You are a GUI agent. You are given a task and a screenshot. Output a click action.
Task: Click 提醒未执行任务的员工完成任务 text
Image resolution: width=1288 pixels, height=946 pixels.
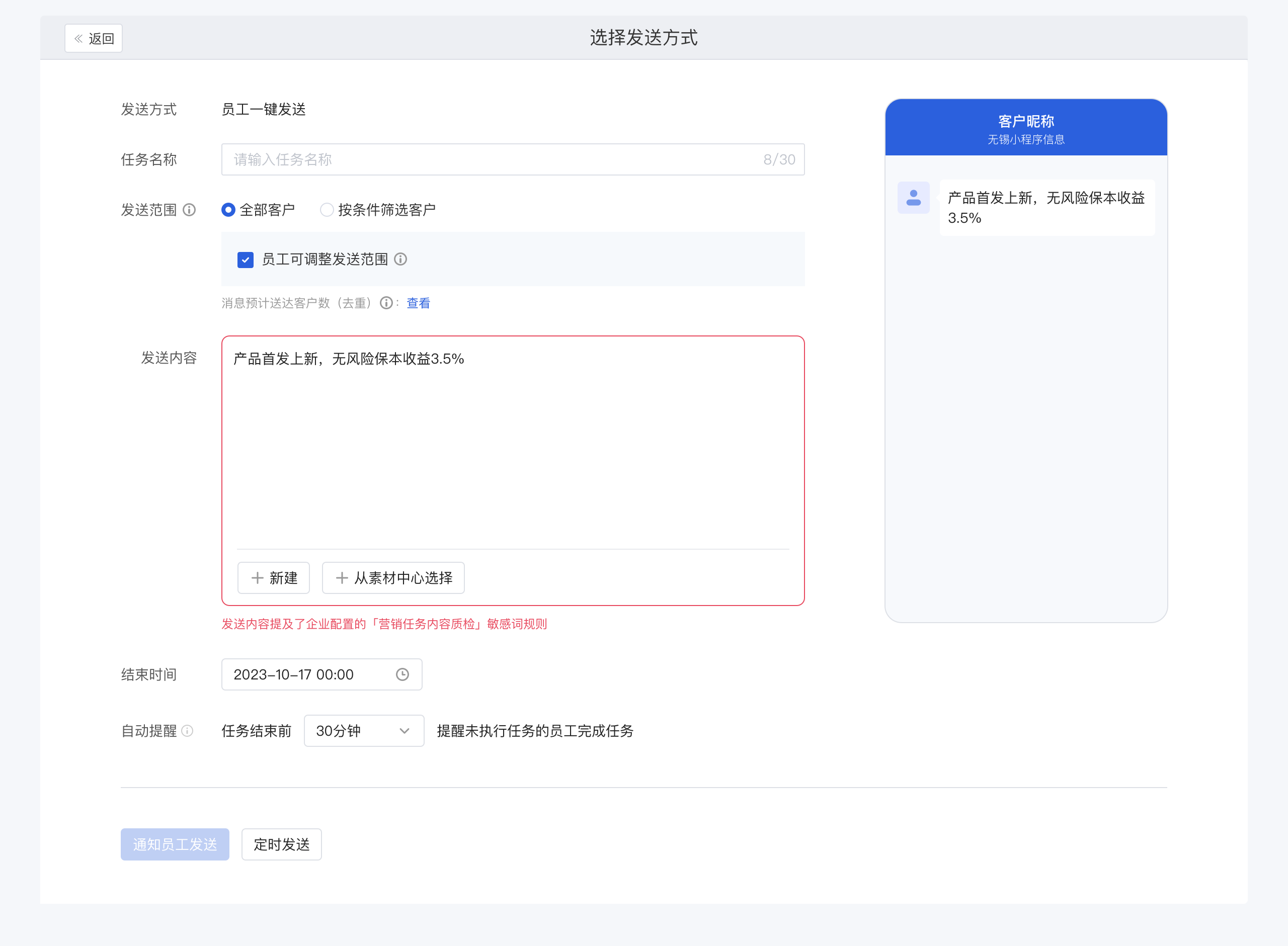(x=535, y=731)
